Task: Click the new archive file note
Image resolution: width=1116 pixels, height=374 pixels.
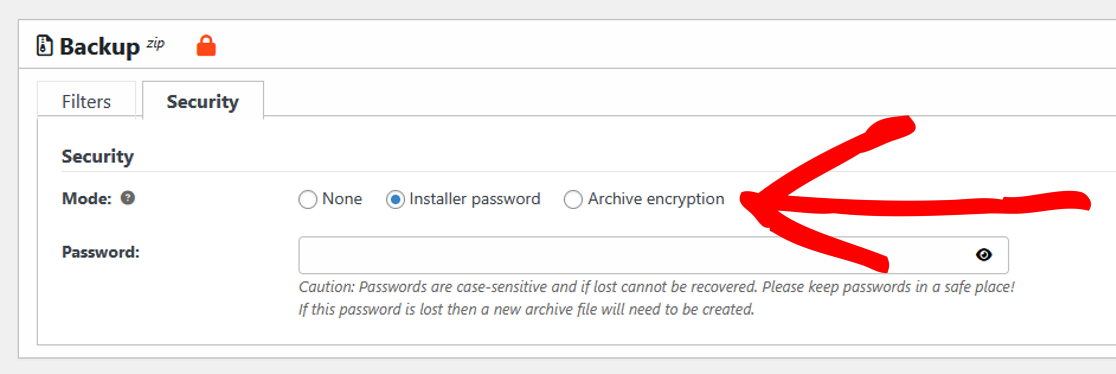Action: pos(526,310)
